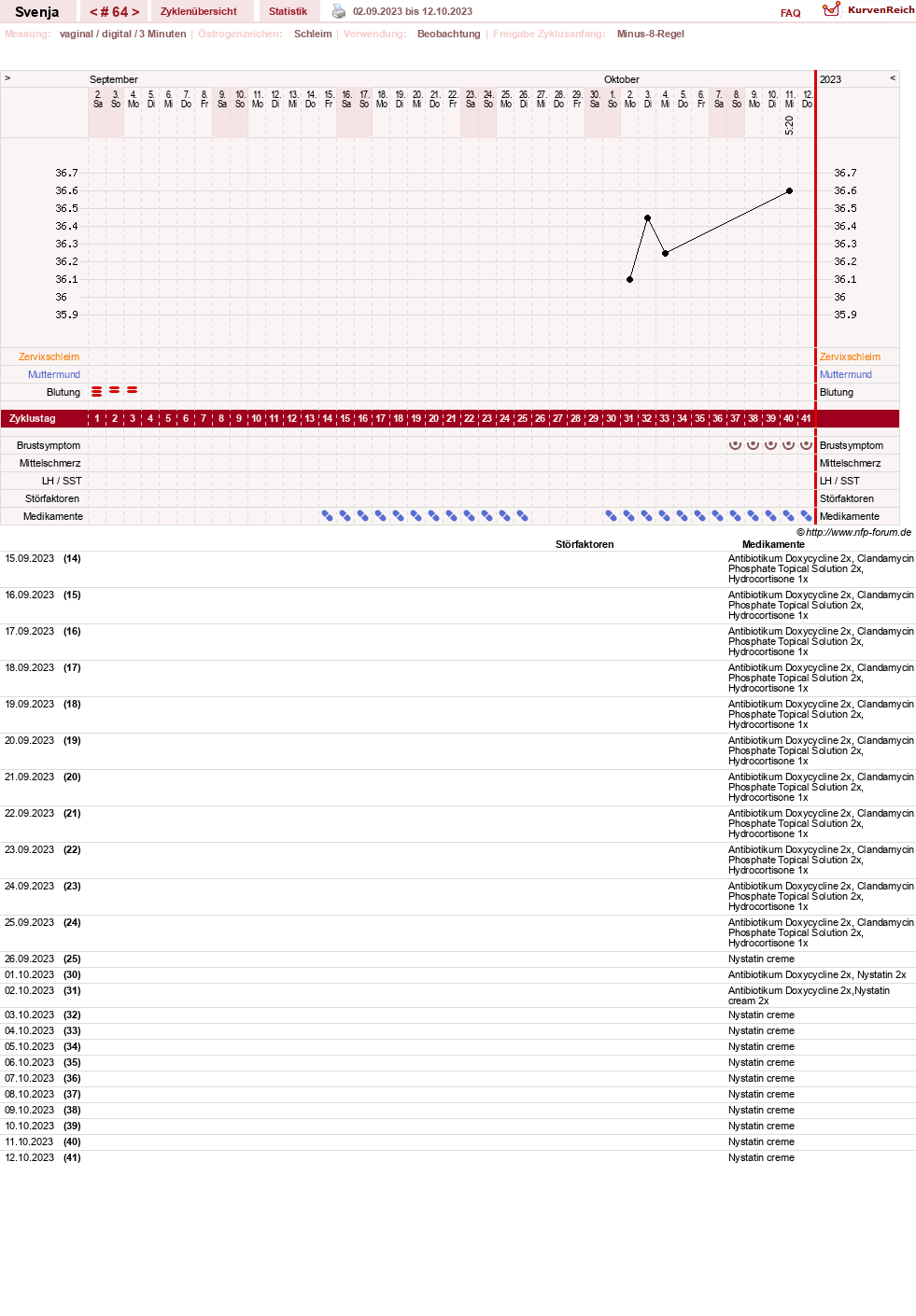Click temperature point at 36.6 on Oct 11
Screen dimensions: 916x1316
790,190
